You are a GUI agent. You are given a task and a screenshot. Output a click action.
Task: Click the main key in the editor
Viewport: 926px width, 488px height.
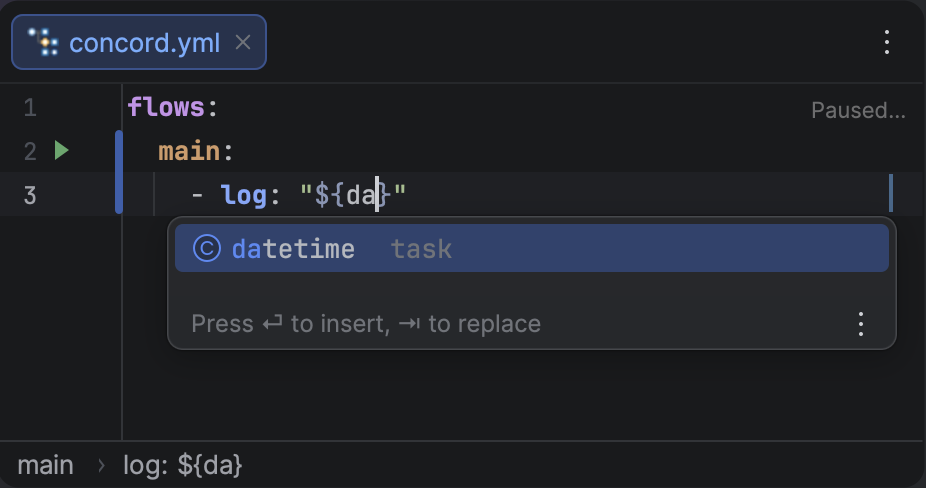(189, 151)
